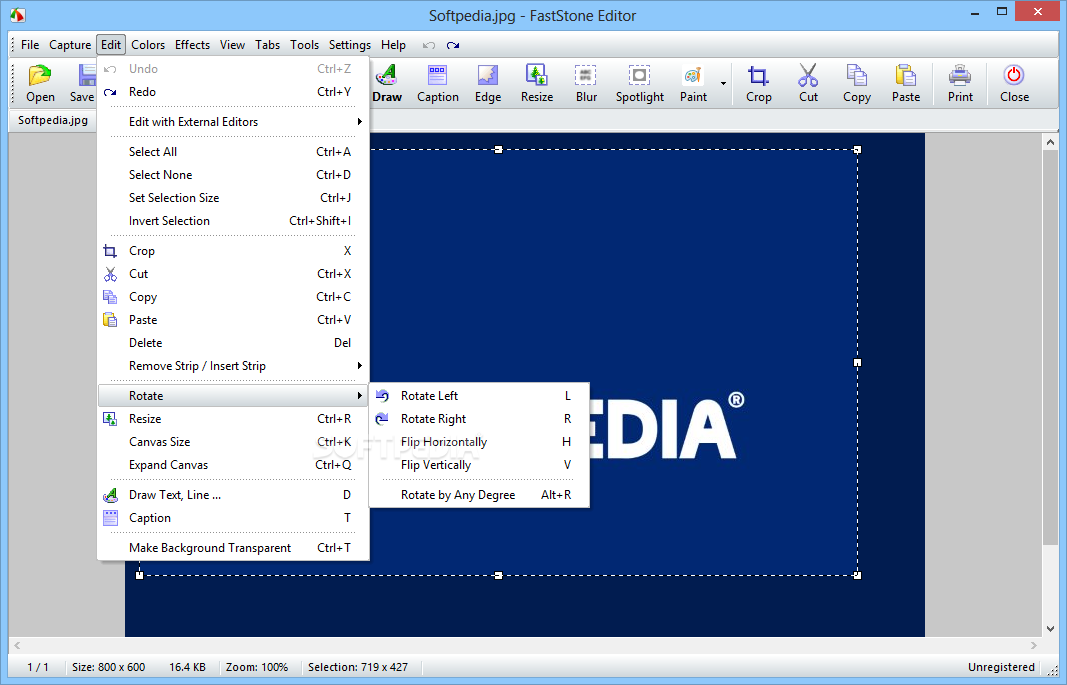Click the Paste toolbar icon
The image size is (1067, 685).
pos(905,75)
